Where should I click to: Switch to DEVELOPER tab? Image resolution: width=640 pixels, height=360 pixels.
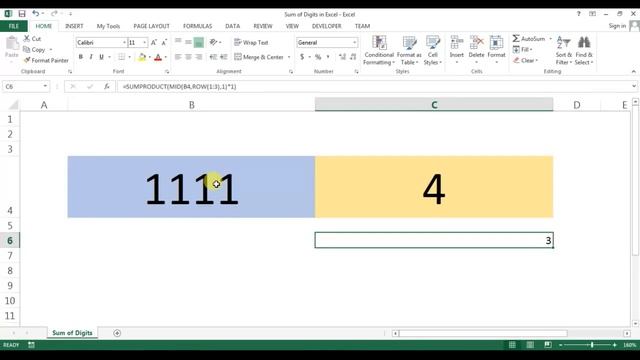point(327,26)
